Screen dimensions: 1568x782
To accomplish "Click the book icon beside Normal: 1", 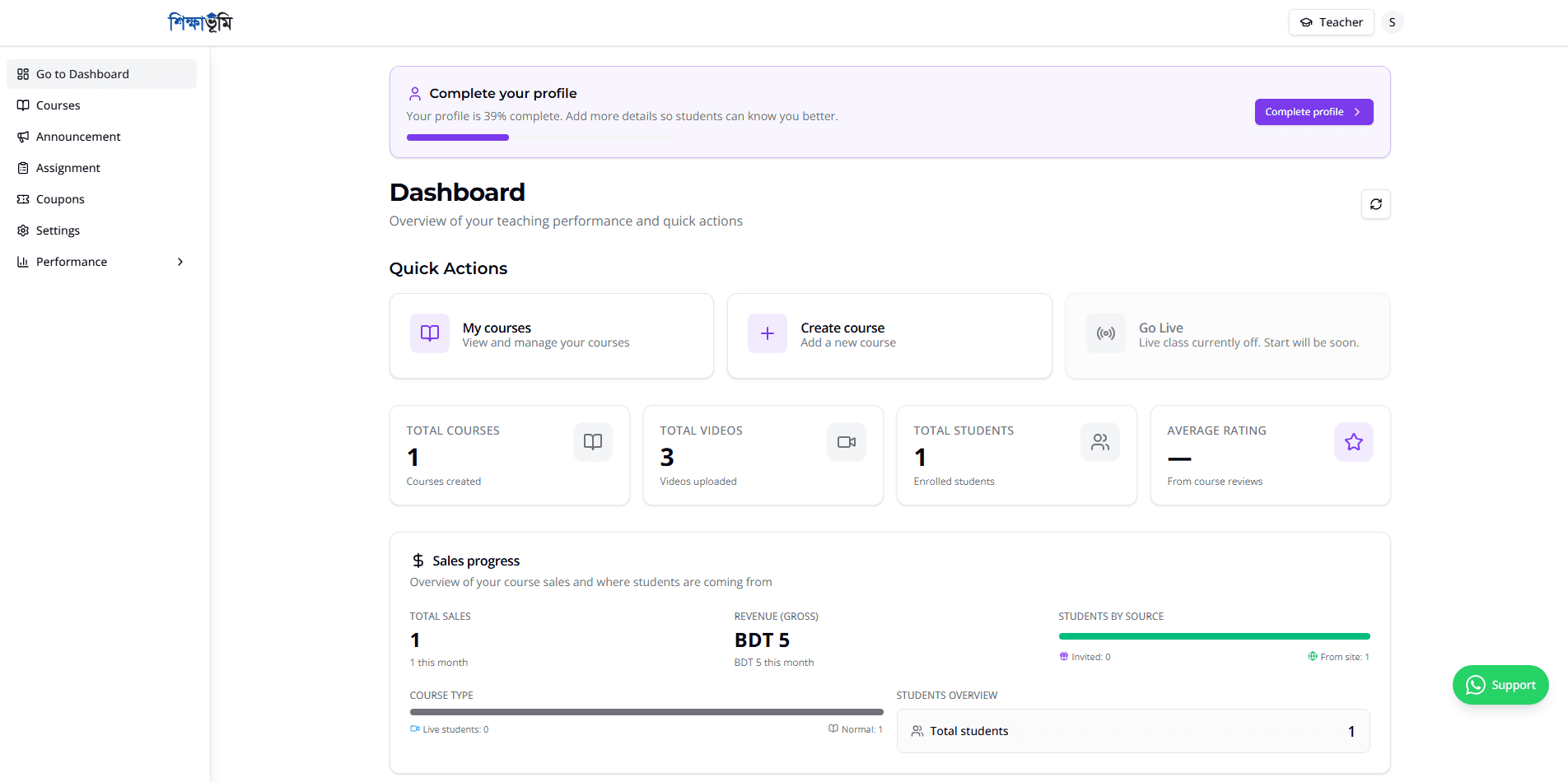I will coord(833,728).
